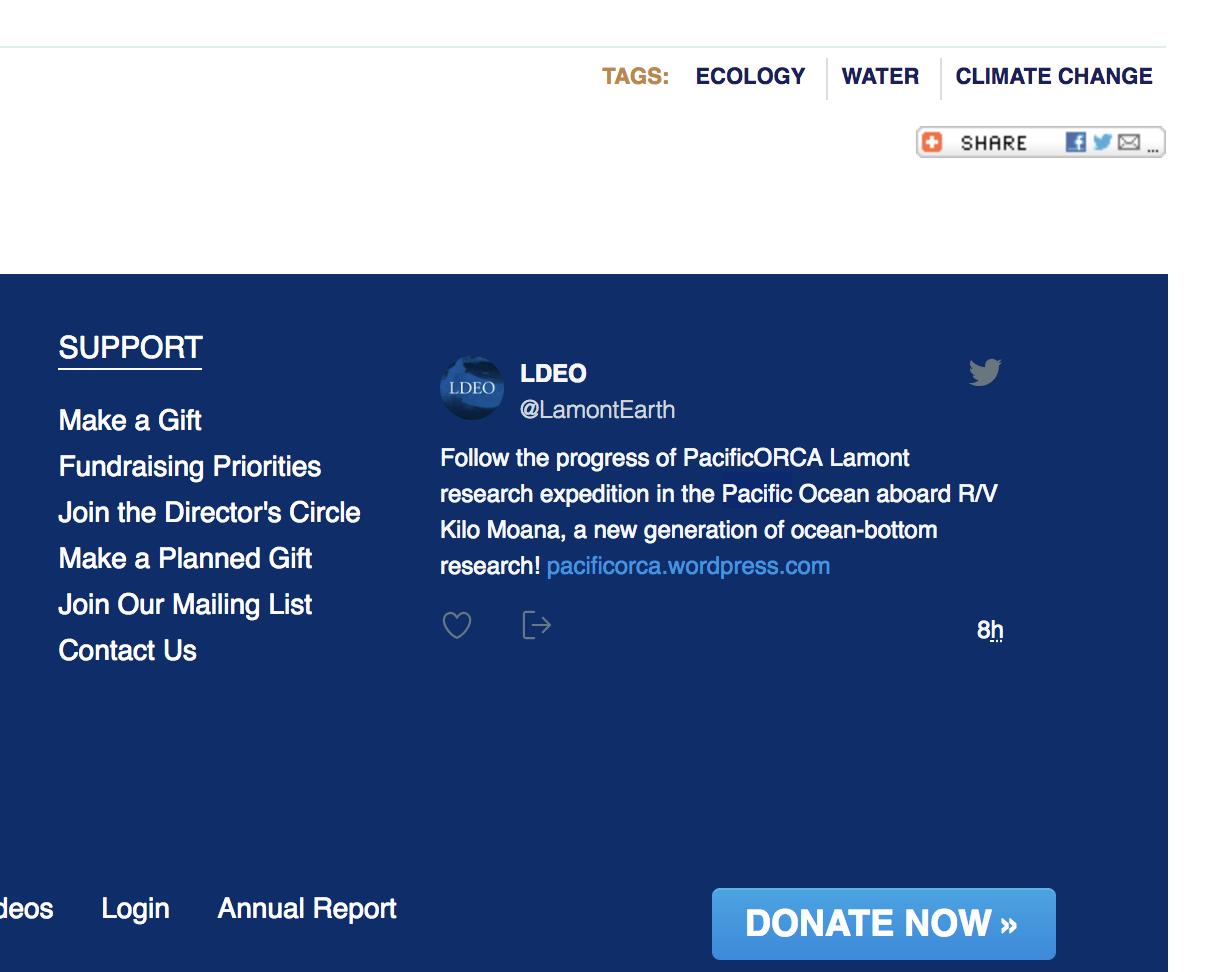Open the pacificorca.wordpress.com link
Image resolution: width=1218 pixels, height=972 pixels.
pyautogui.click(x=688, y=565)
